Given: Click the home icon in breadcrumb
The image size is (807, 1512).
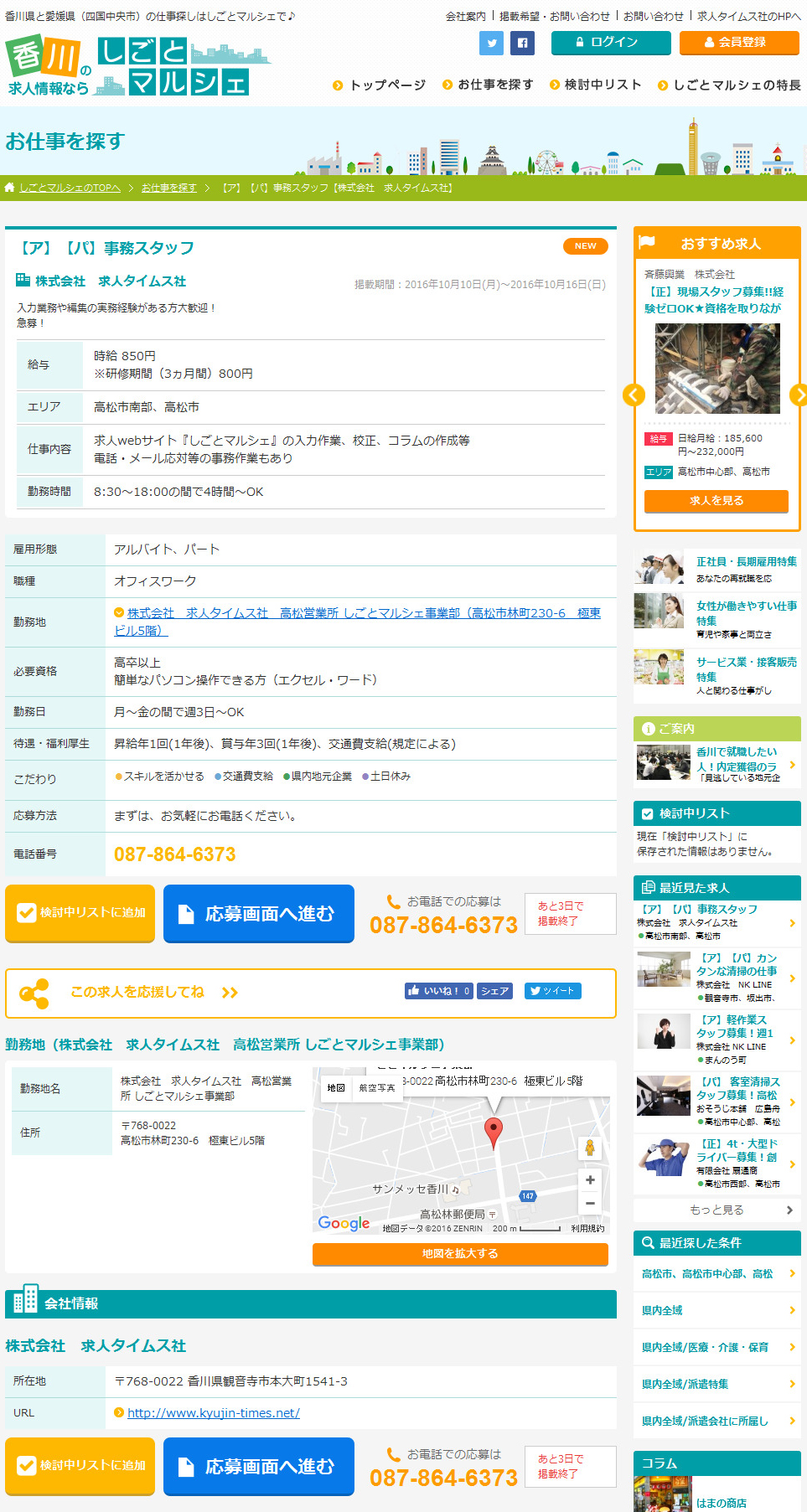Looking at the screenshot, I should tap(10, 188).
